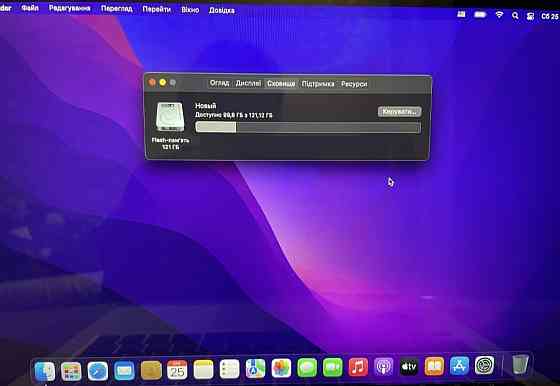Select the Сховище tab
Screen dimensions: 560x386
[281, 84]
